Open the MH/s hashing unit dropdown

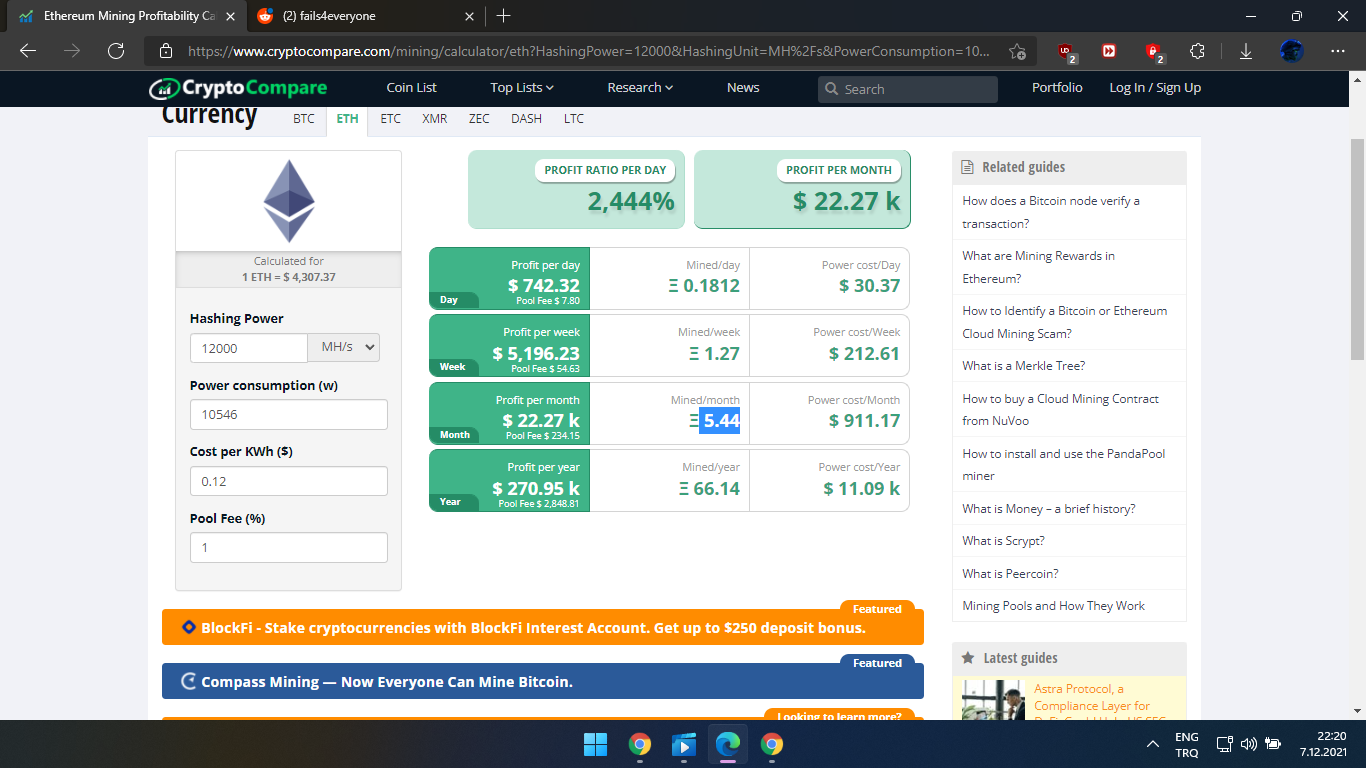pyautogui.click(x=344, y=347)
